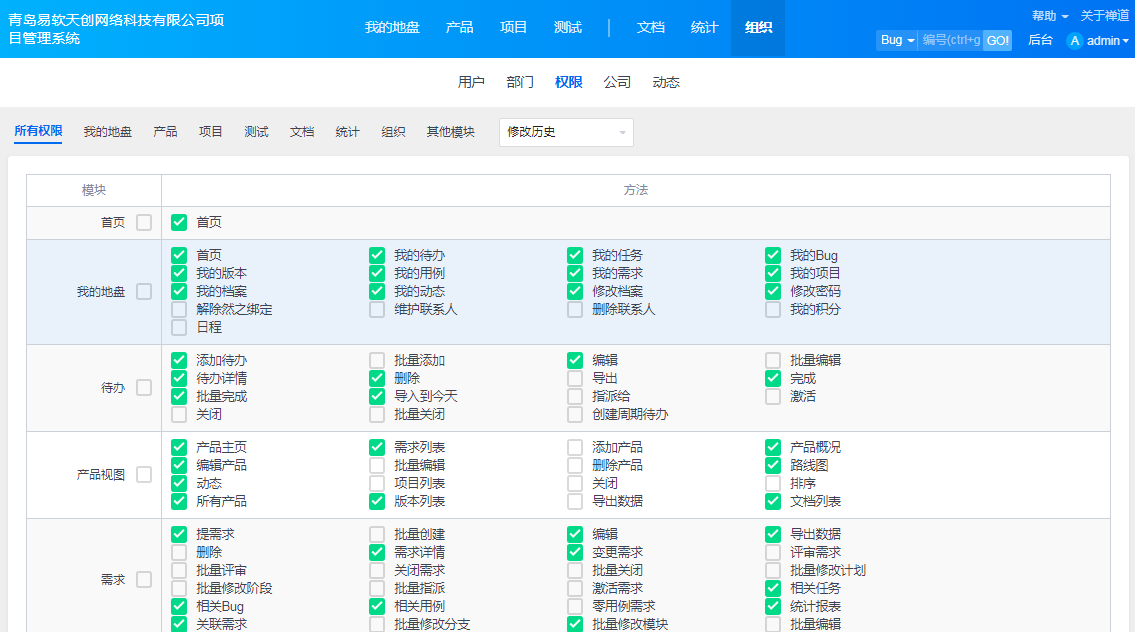The height and width of the screenshot is (632, 1135).
Task: Expand the 修改历史 select box
Action: pos(566,132)
